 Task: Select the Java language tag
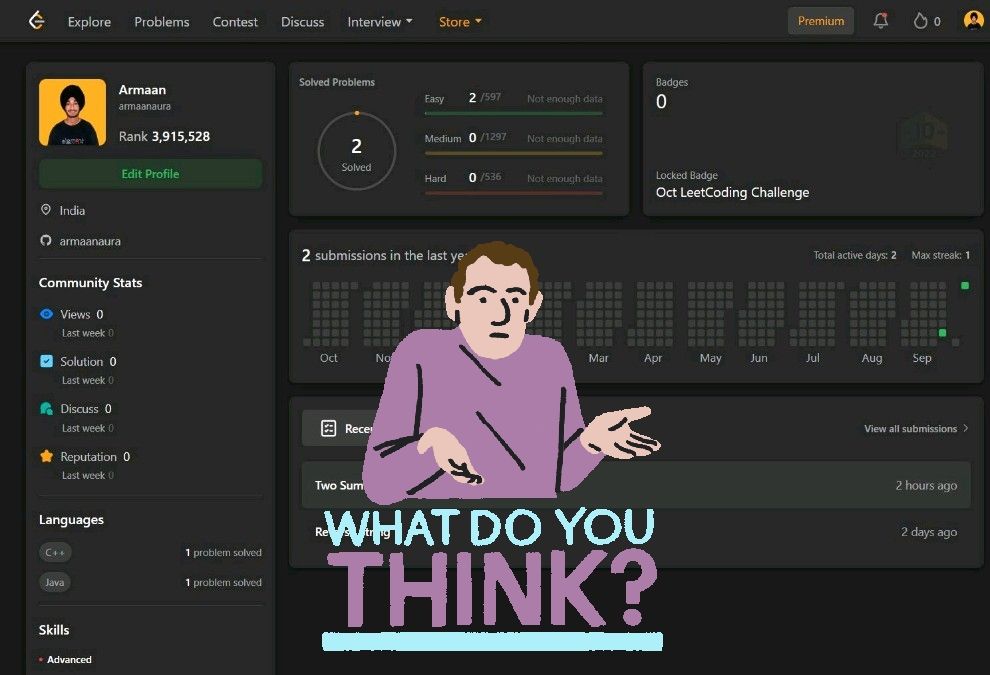pyautogui.click(x=54, y=582)
